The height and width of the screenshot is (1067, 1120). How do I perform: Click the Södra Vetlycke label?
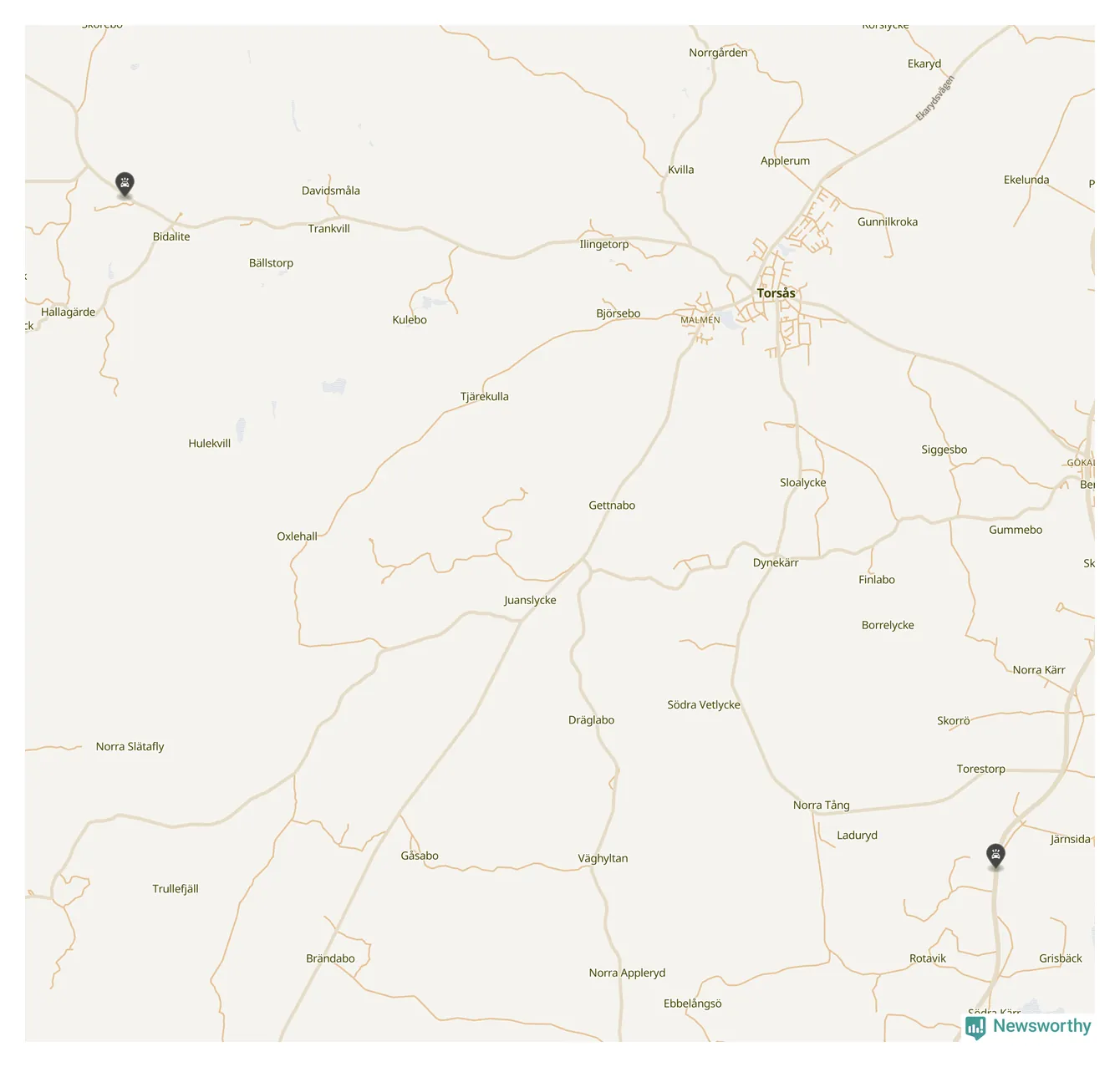coord(704,705)
